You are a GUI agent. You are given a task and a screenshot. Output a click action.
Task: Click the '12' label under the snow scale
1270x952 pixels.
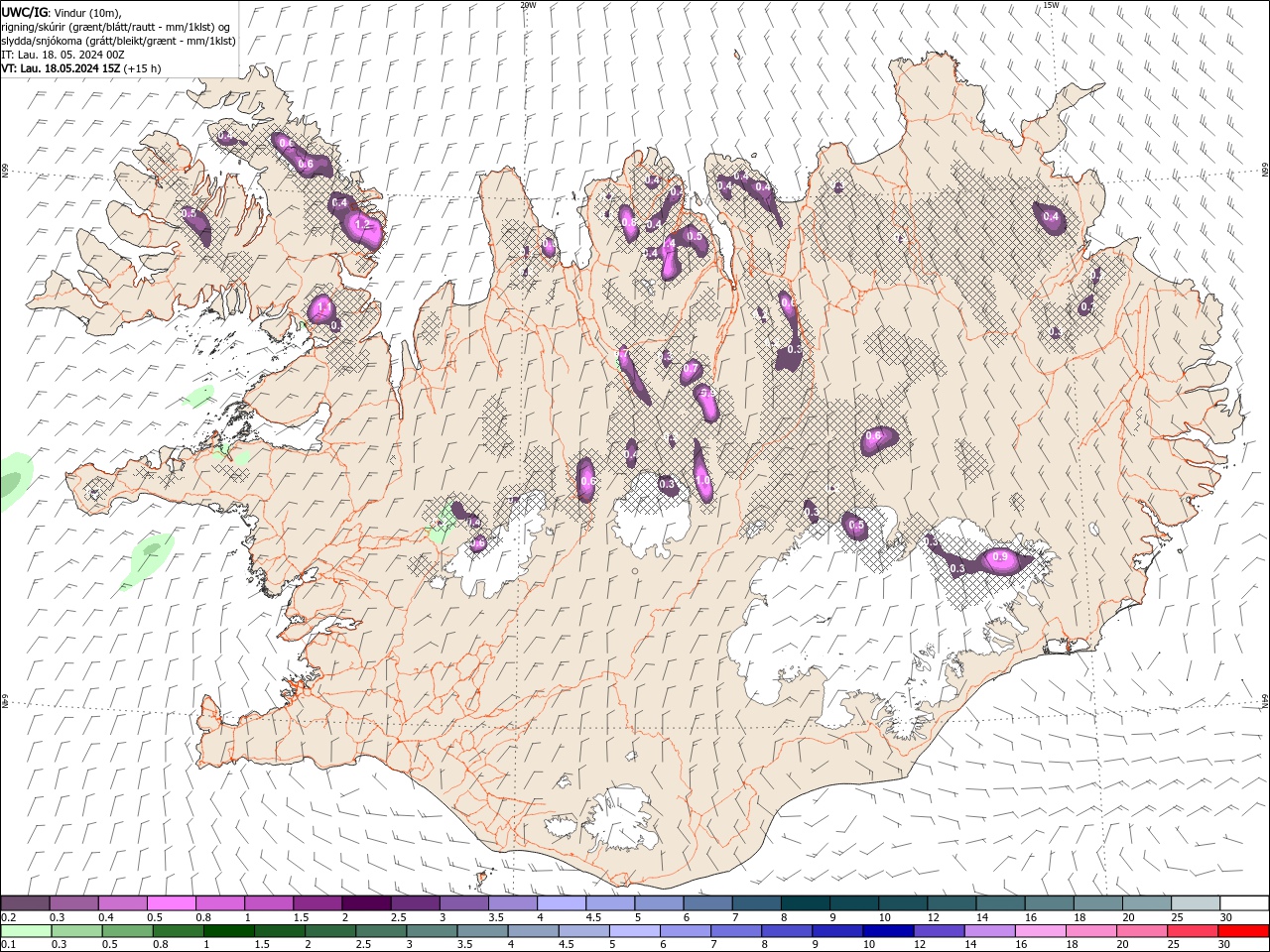click(933, 917)
